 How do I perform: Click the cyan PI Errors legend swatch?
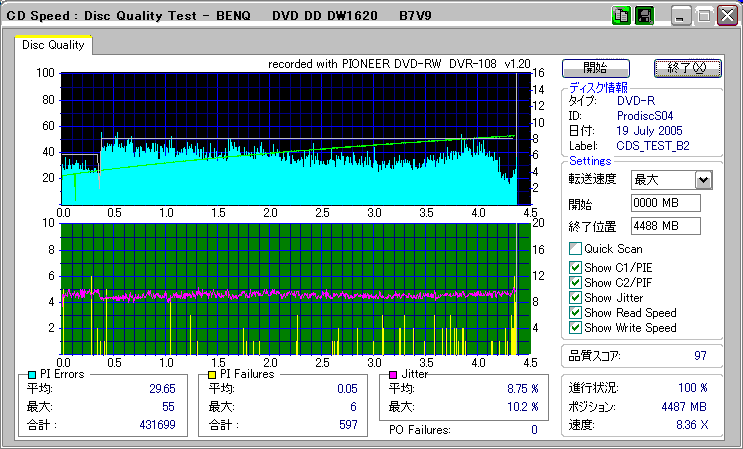click(31, 374)
